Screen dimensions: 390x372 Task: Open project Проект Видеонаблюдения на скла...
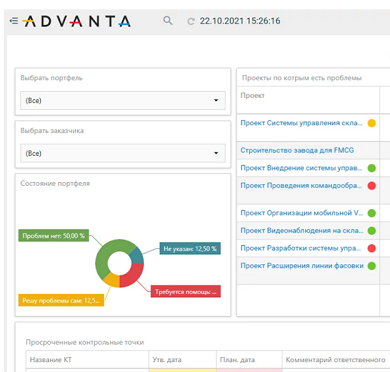click(302, 231)
